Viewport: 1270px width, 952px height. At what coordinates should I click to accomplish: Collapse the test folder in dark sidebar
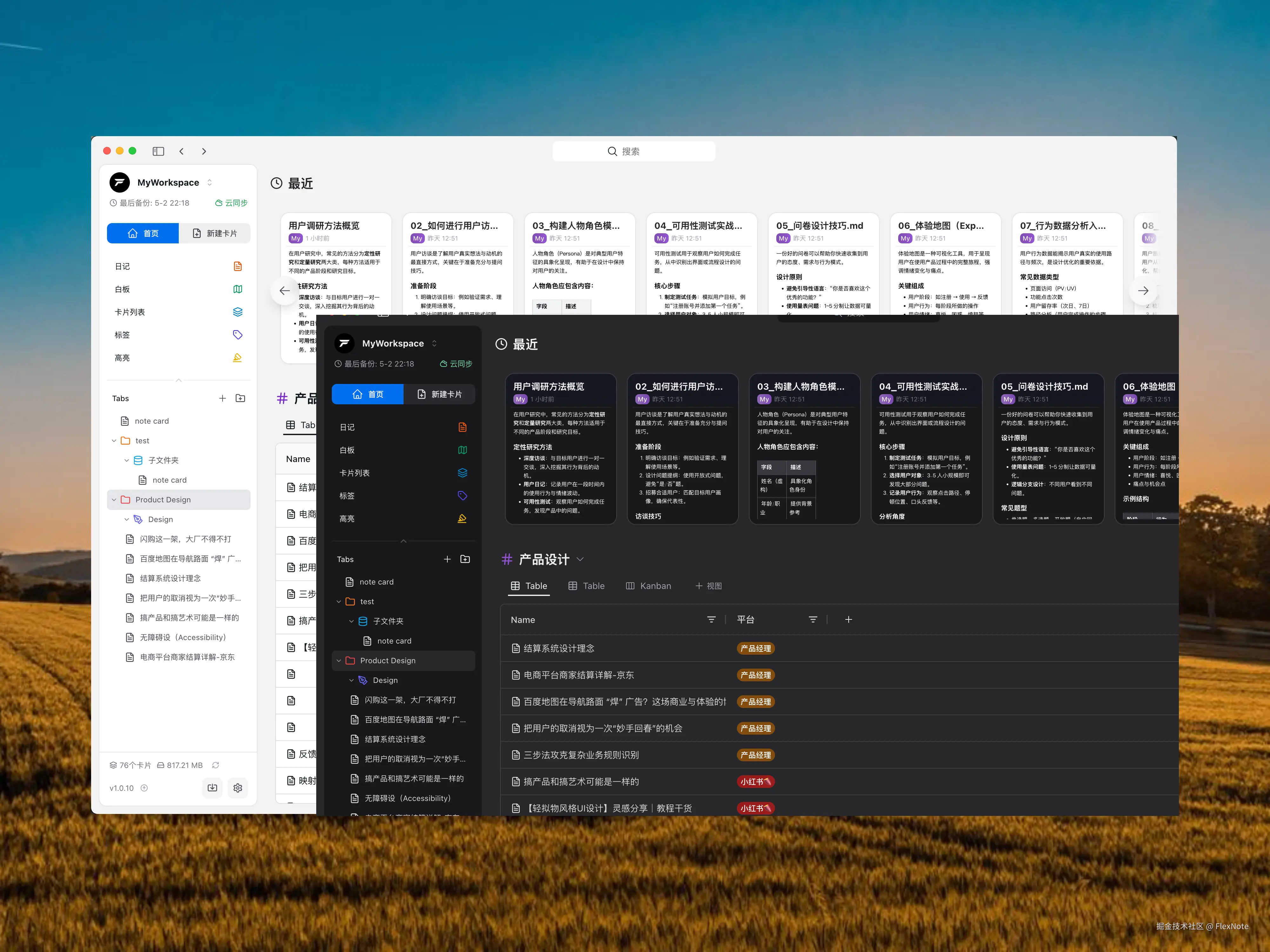point(339,601)
